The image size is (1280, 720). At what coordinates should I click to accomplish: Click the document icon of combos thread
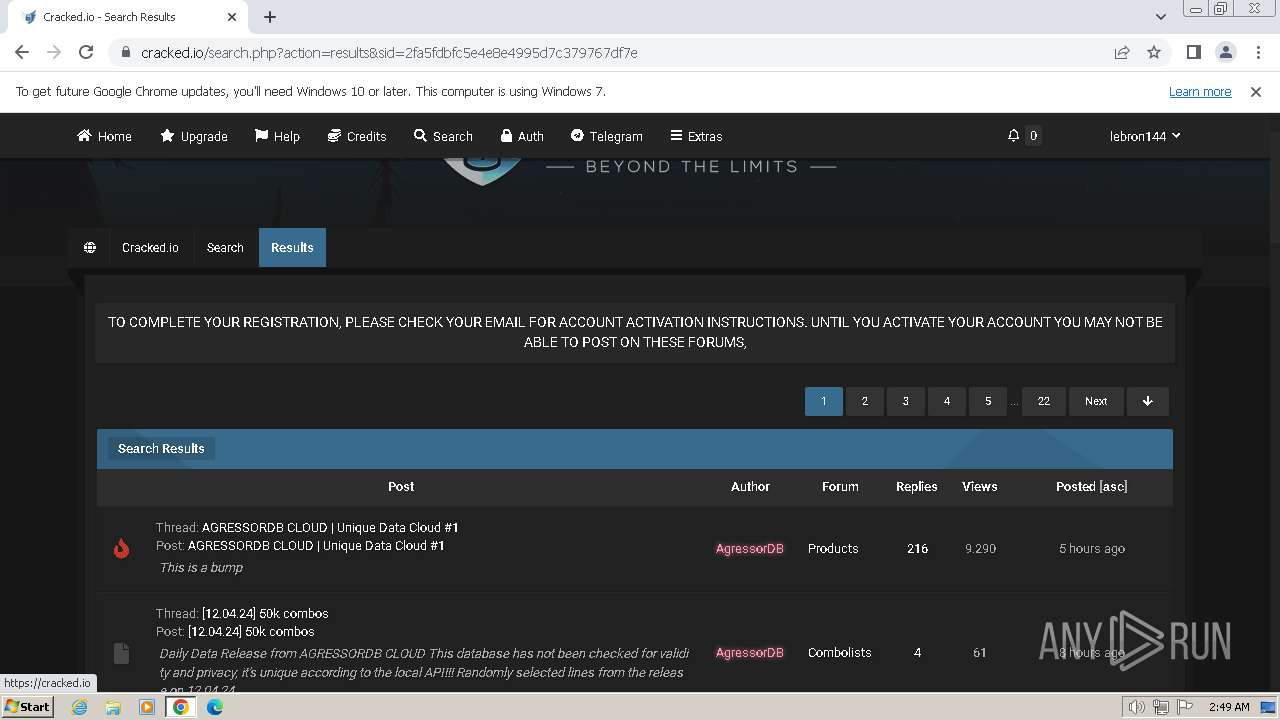[x=121, y=653]
